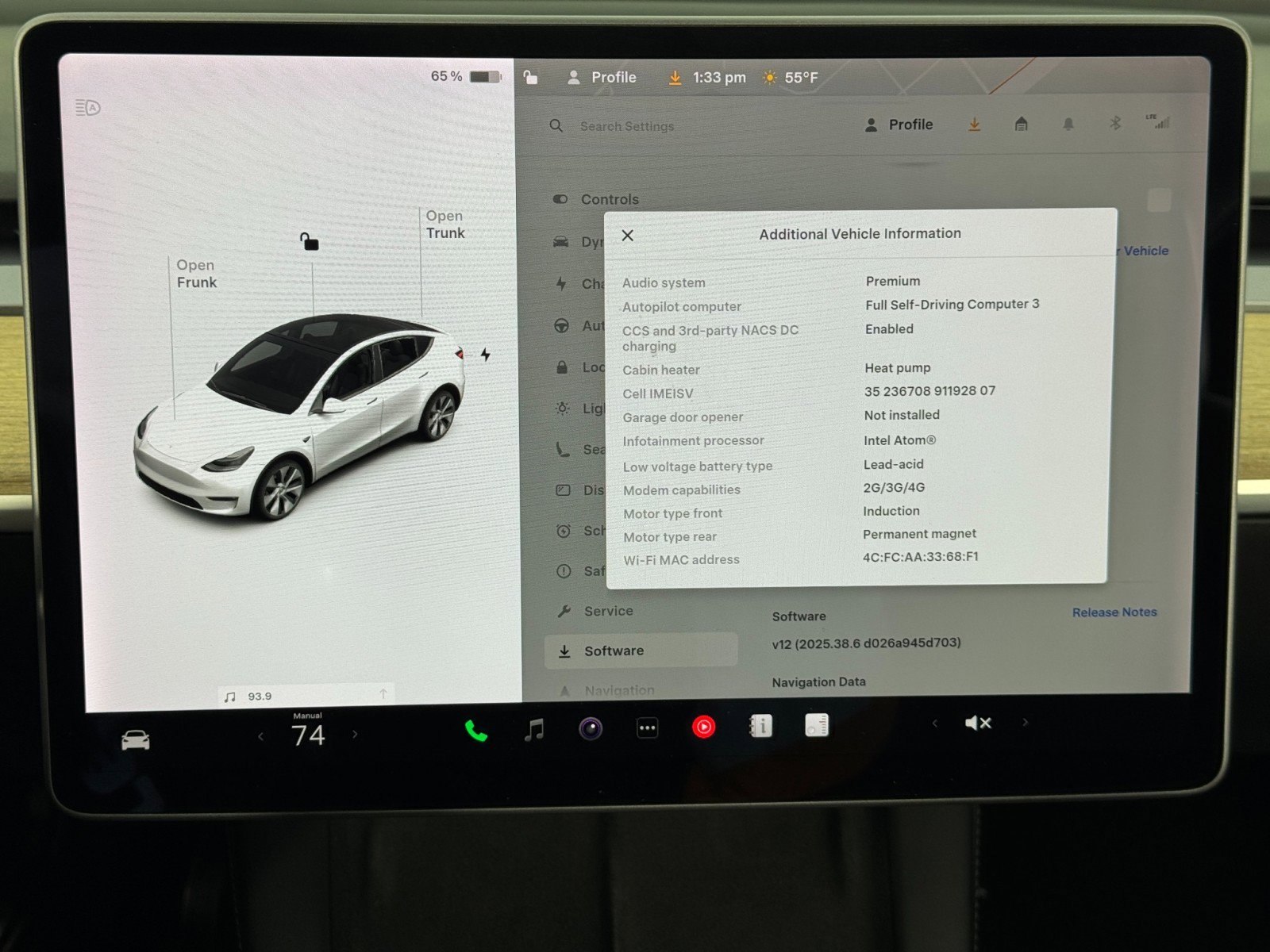The height and width of the screenshot is (952, 1270).
Task: Increase cabin temperature with right chevron
Action: click(354, 735)
